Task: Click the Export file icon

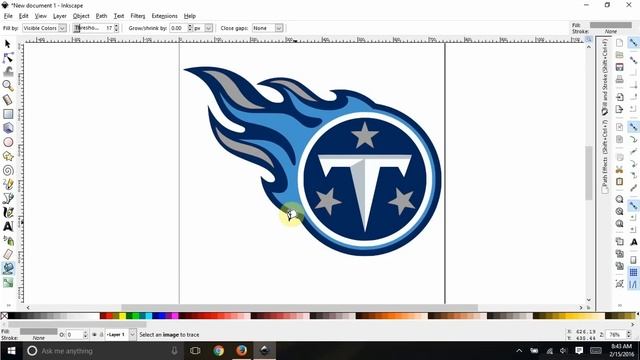Action: click(x=619, y=109)
